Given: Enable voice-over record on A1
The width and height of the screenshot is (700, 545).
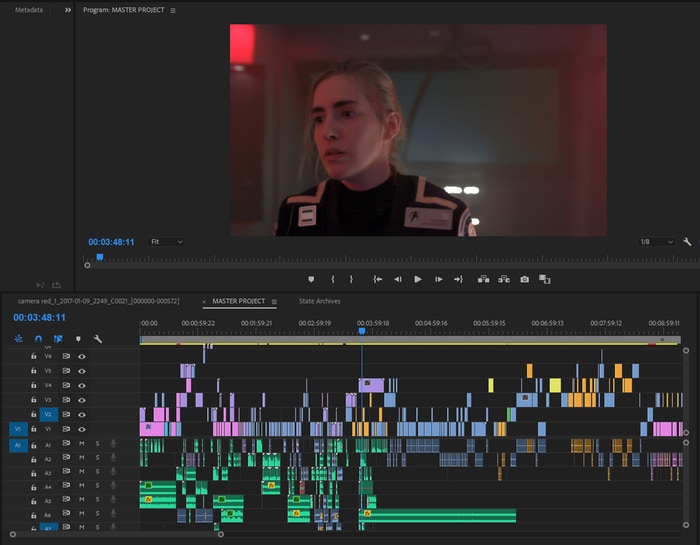Looking at the screenshot, I should [113, 444].
